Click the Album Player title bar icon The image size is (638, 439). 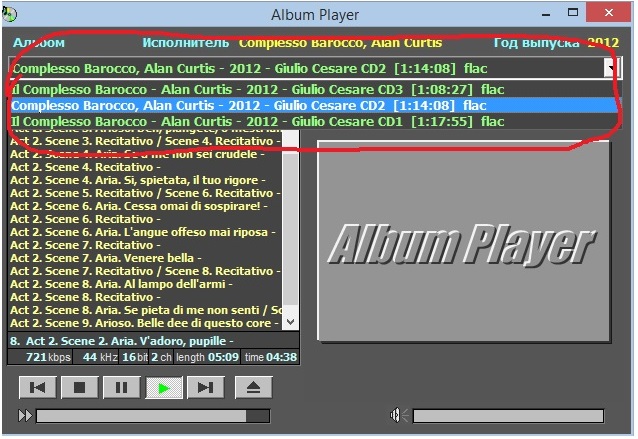pos(9,15)
